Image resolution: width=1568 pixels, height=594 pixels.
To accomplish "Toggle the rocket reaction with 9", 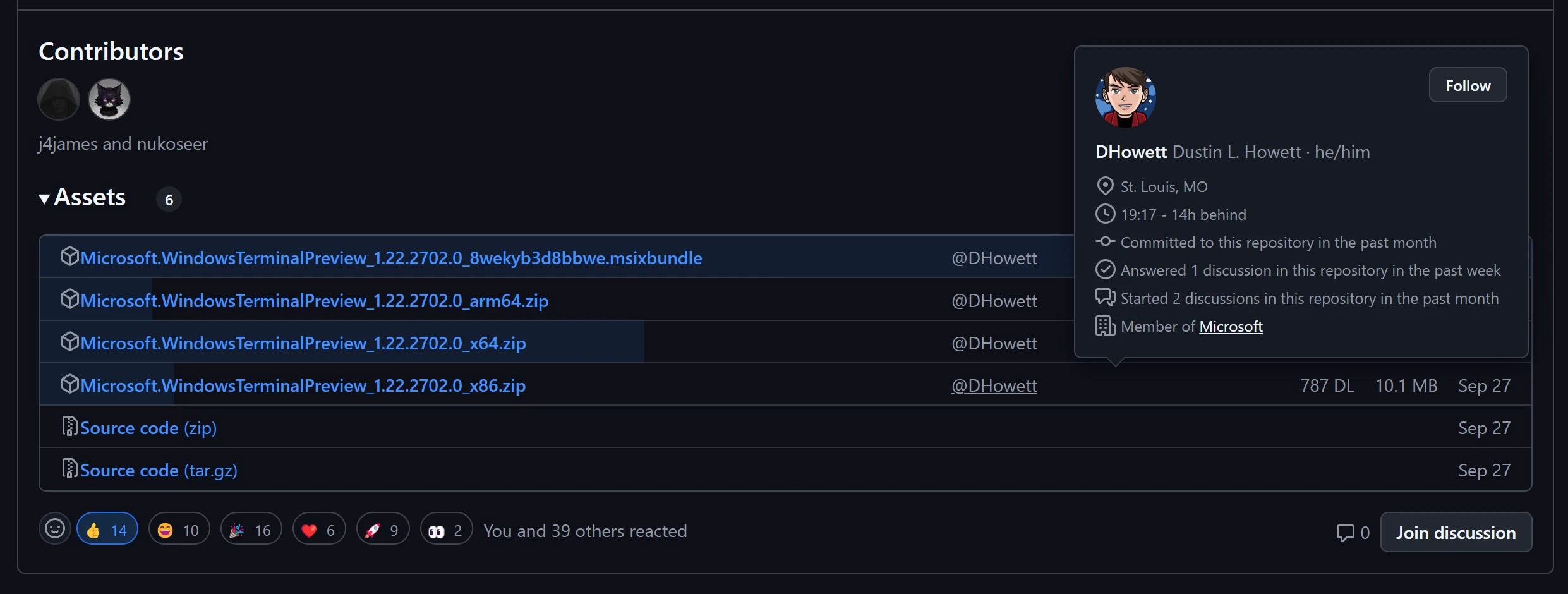I will click(383, 529).
